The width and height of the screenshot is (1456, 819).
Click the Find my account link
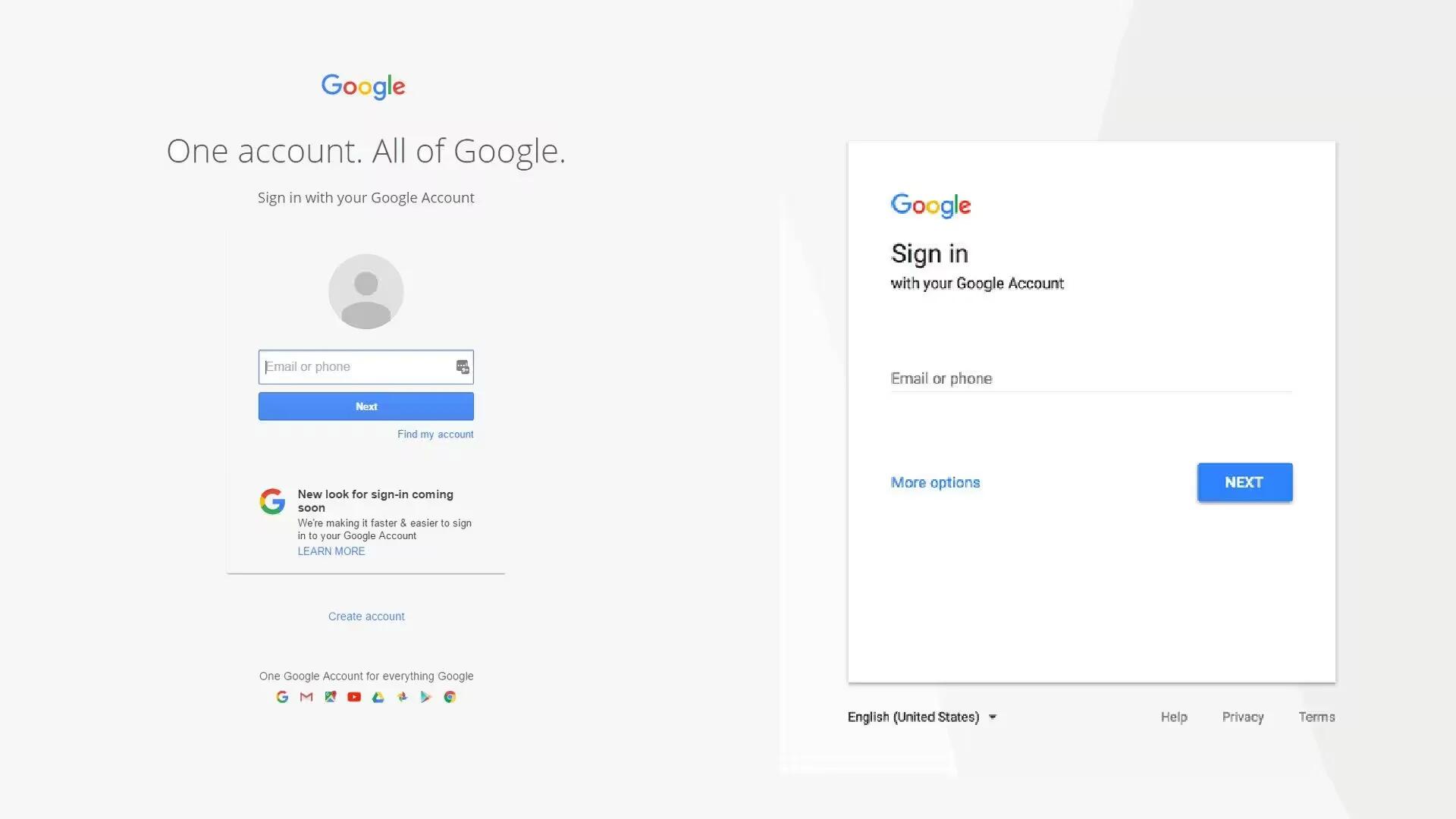tap(435, 434)
